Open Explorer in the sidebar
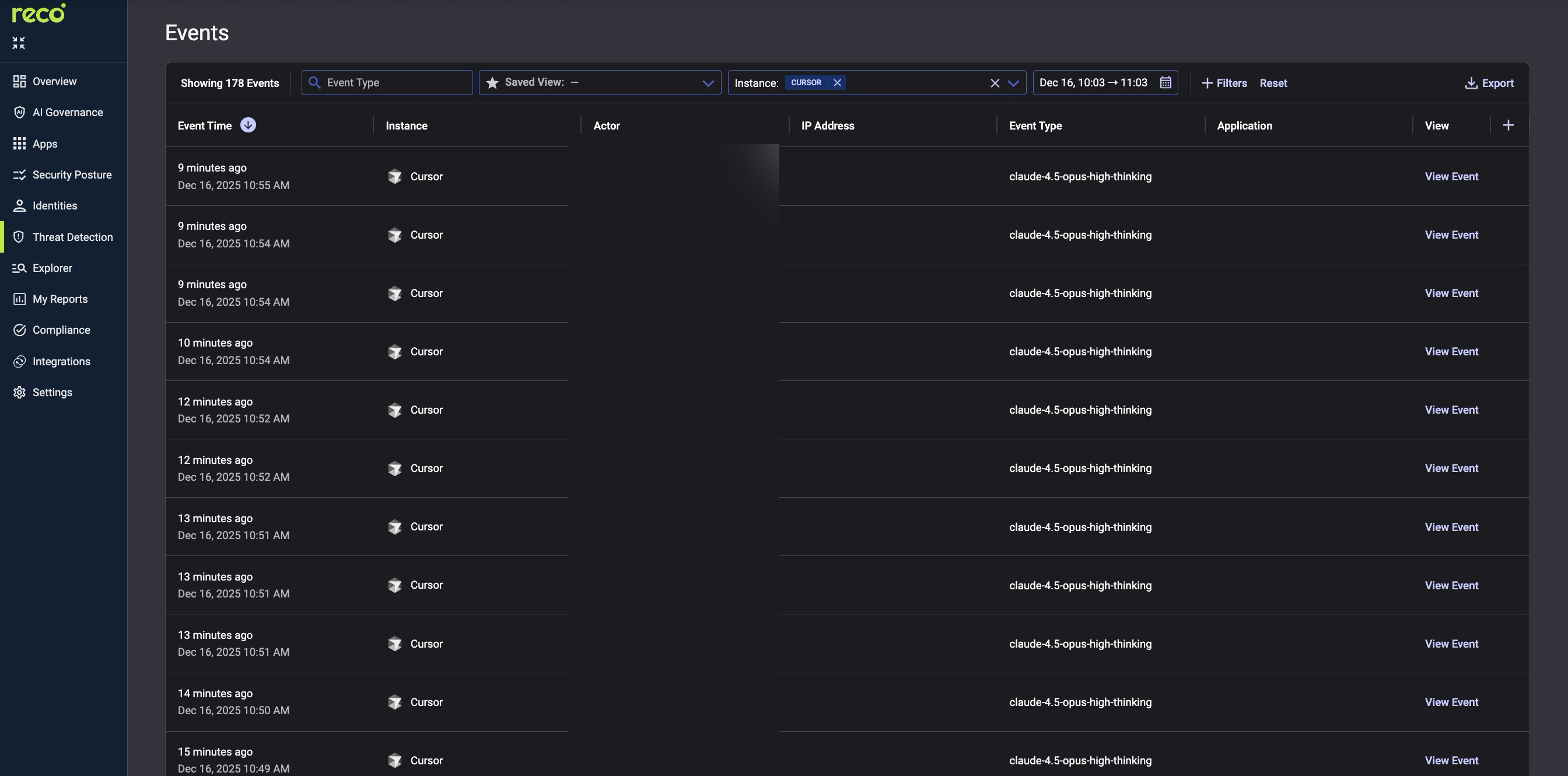This screenshot has width=1568, height=776. tap(52, 268)
